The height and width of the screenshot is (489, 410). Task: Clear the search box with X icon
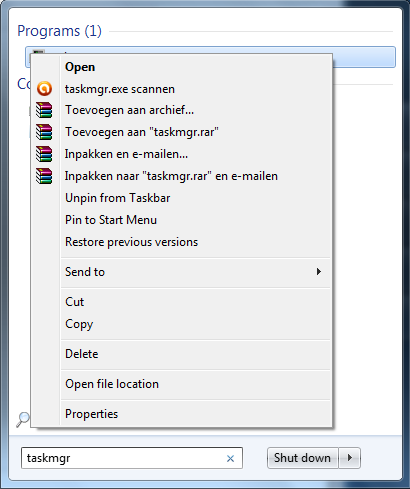point(230,459)
